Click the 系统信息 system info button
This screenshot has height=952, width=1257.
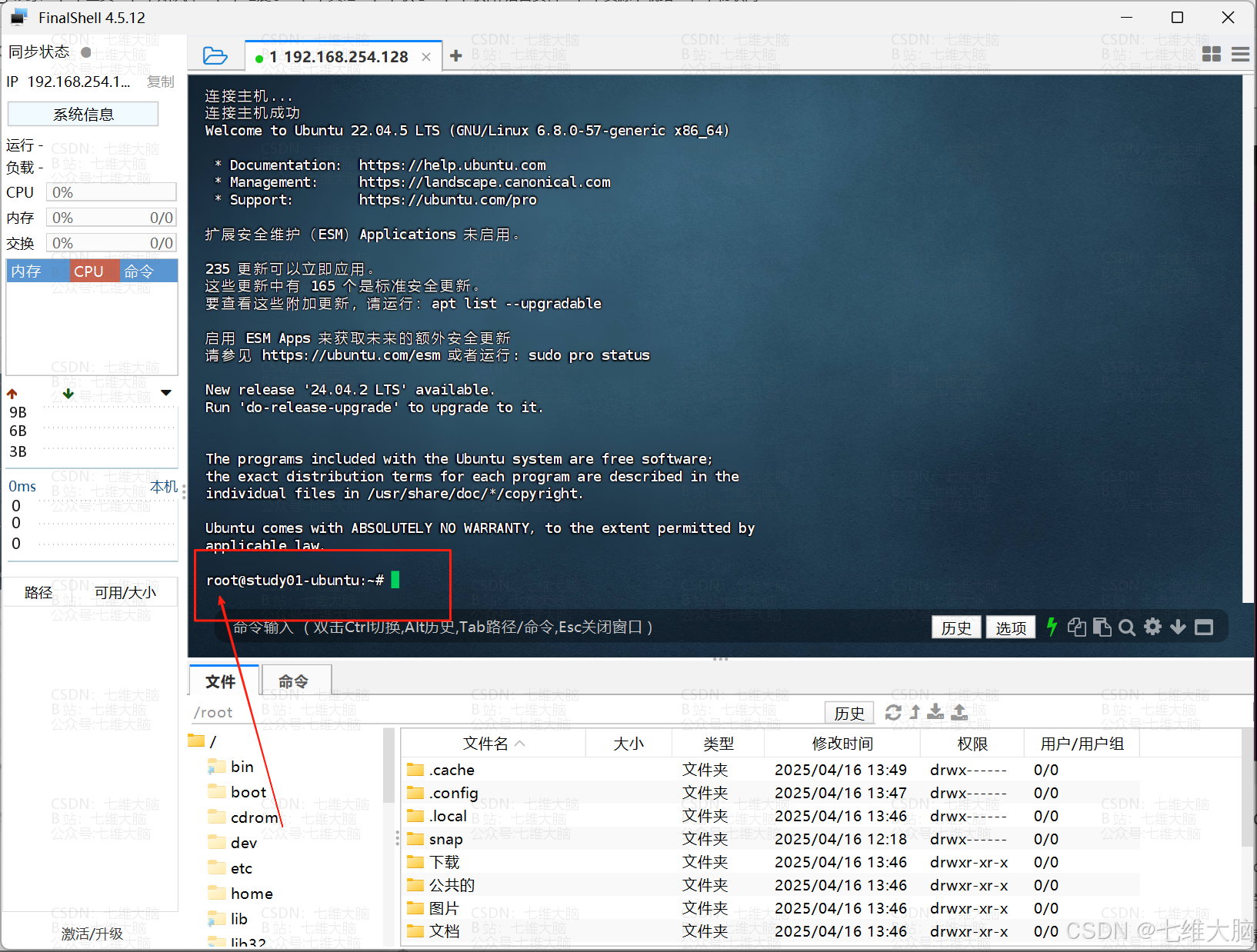pos(83,114)
